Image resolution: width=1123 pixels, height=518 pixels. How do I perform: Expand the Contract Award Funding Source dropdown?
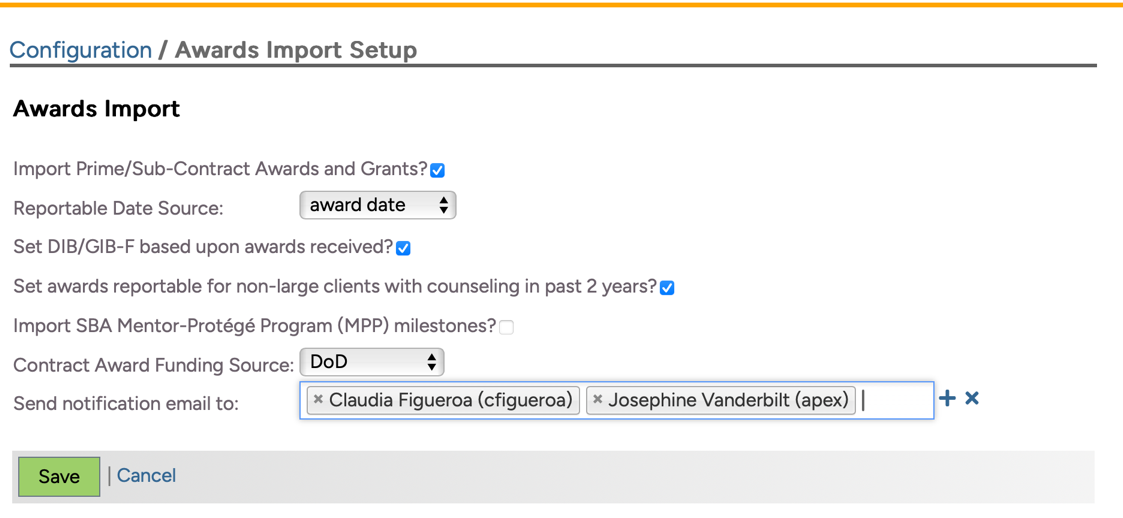[x=371, y=362]
